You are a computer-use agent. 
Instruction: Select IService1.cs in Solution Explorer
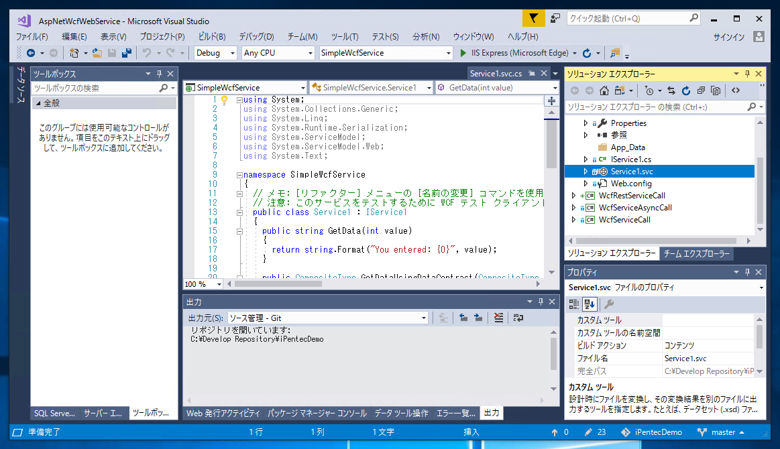[x=631, y=159]
